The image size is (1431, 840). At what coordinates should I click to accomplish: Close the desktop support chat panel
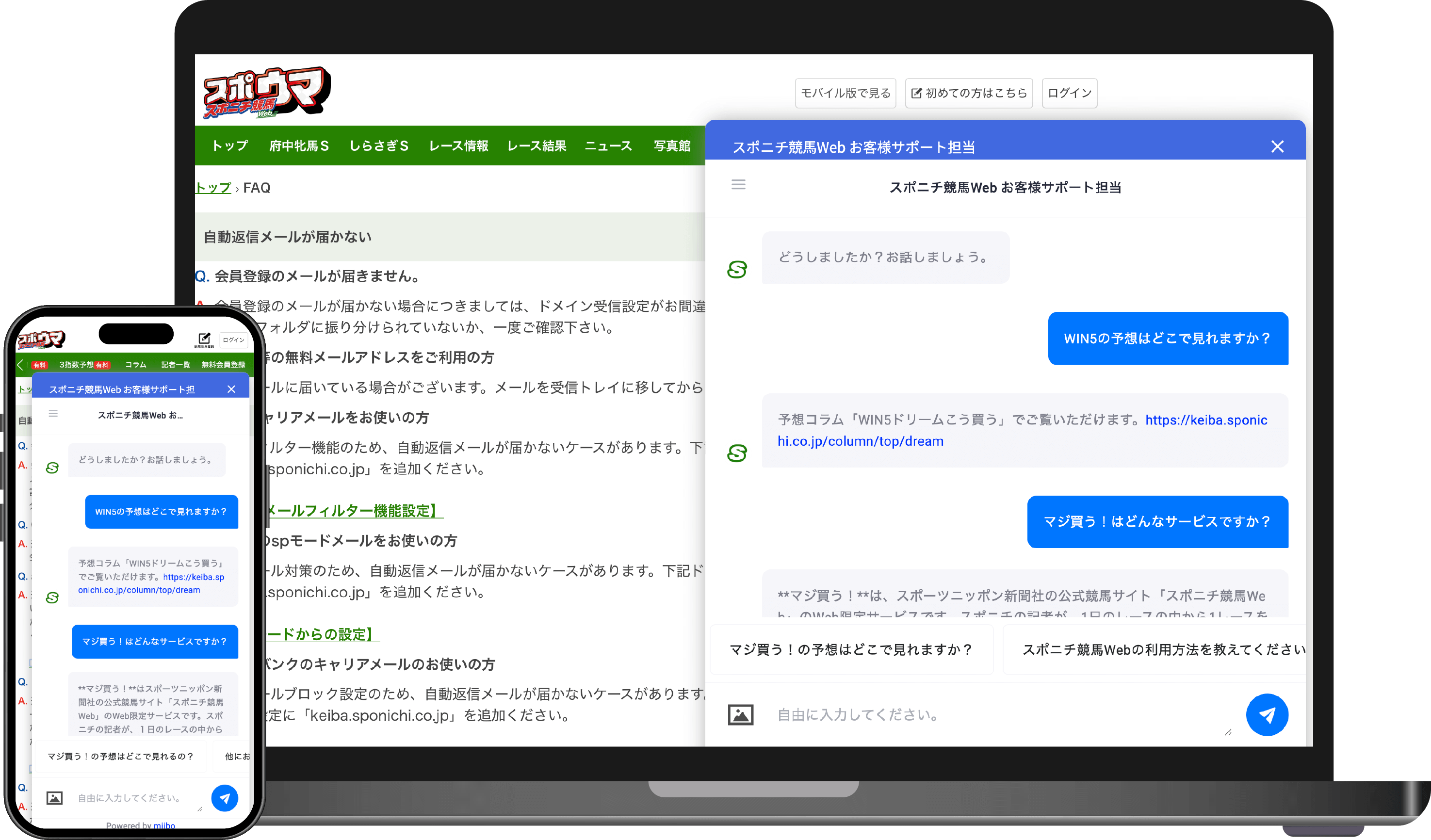pos(1277,146)
